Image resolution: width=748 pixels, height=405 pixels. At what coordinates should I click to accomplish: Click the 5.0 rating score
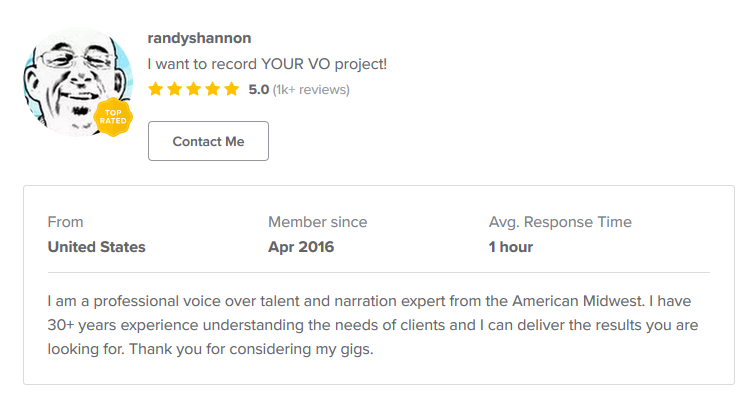259,90
